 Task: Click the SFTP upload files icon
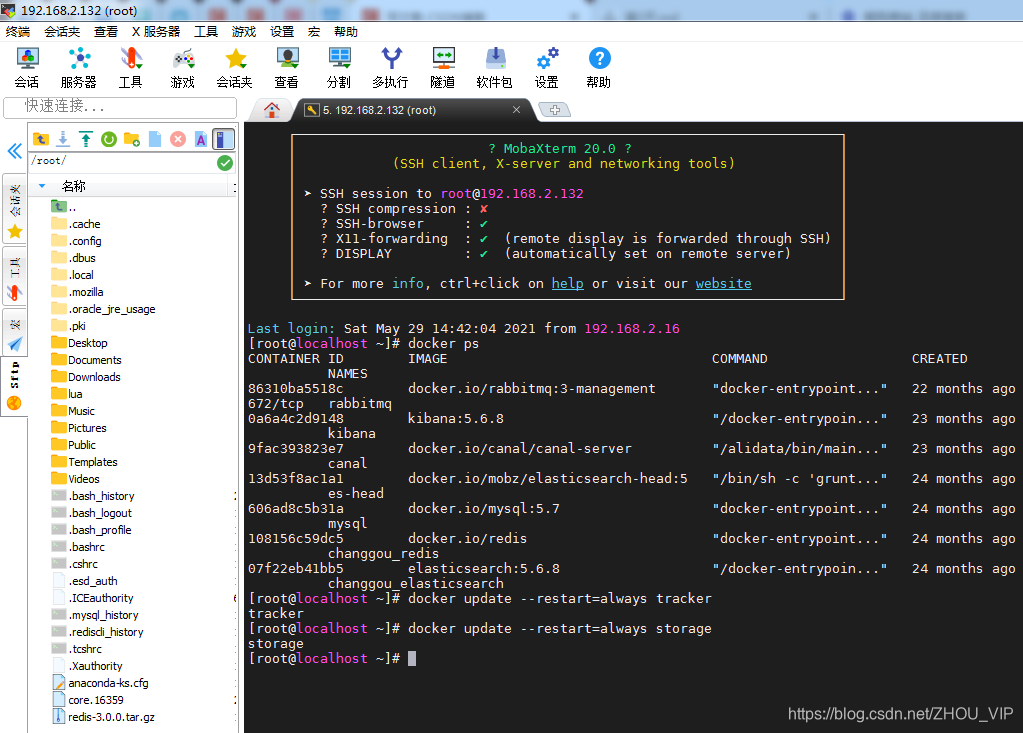(86, 139)
